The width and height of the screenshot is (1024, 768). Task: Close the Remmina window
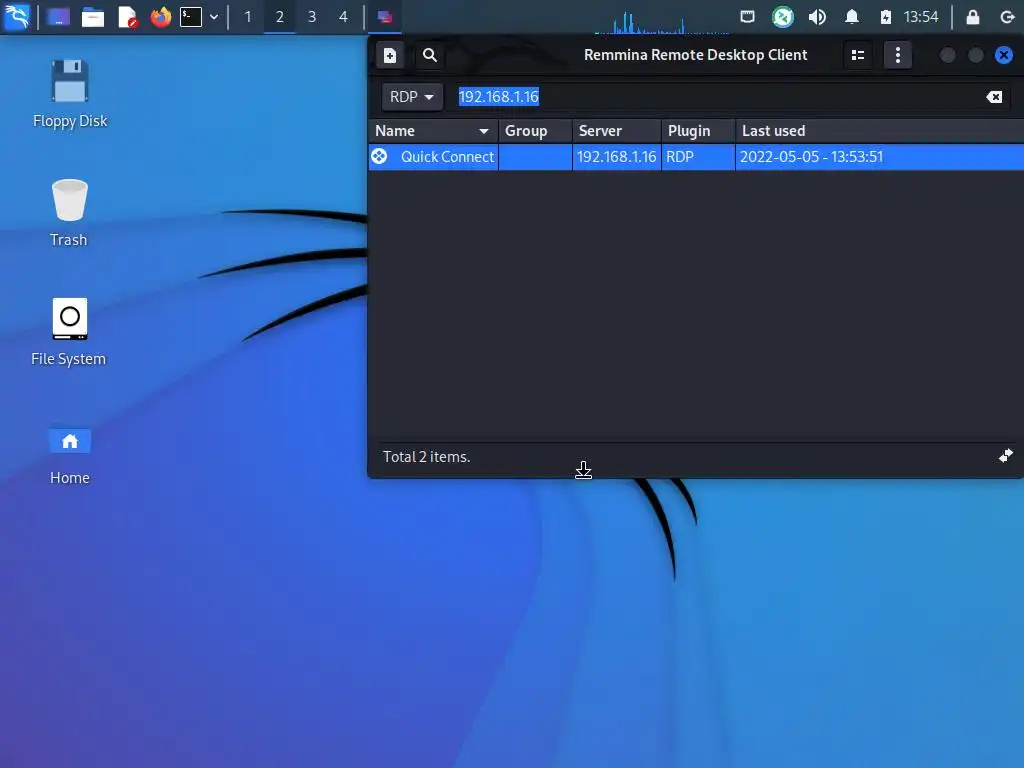(1004, 56)
